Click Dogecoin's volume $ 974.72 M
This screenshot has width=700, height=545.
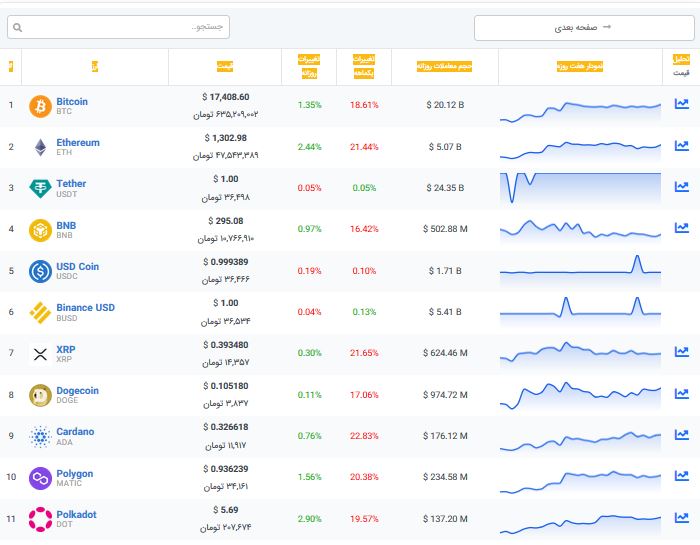point(445,395)
